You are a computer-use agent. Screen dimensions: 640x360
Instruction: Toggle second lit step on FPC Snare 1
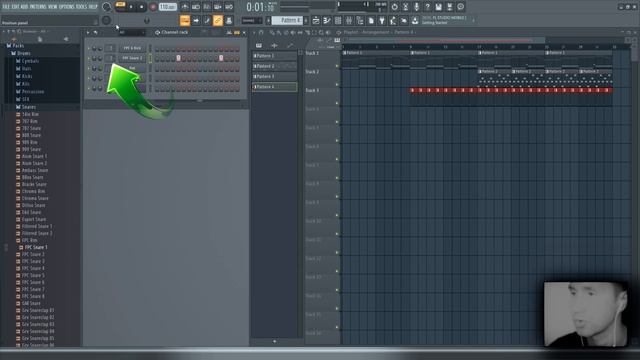click(221, 58)
